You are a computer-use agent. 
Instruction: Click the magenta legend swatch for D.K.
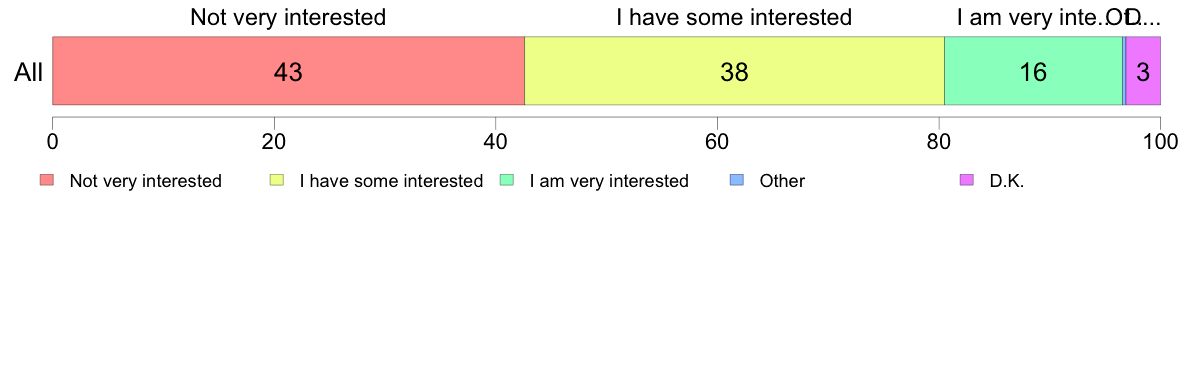[966, 180]
